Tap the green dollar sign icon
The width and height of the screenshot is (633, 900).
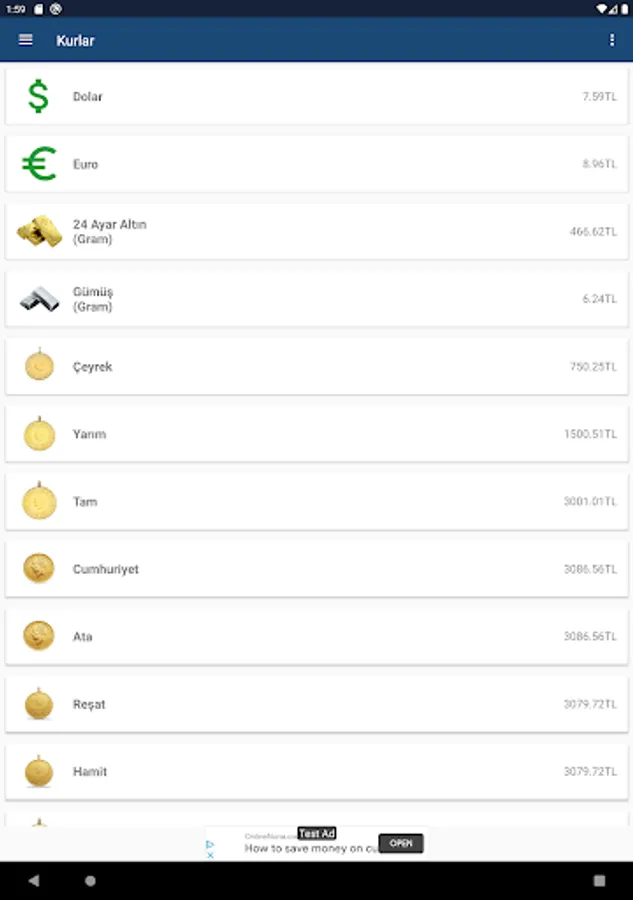click(38, 96)
